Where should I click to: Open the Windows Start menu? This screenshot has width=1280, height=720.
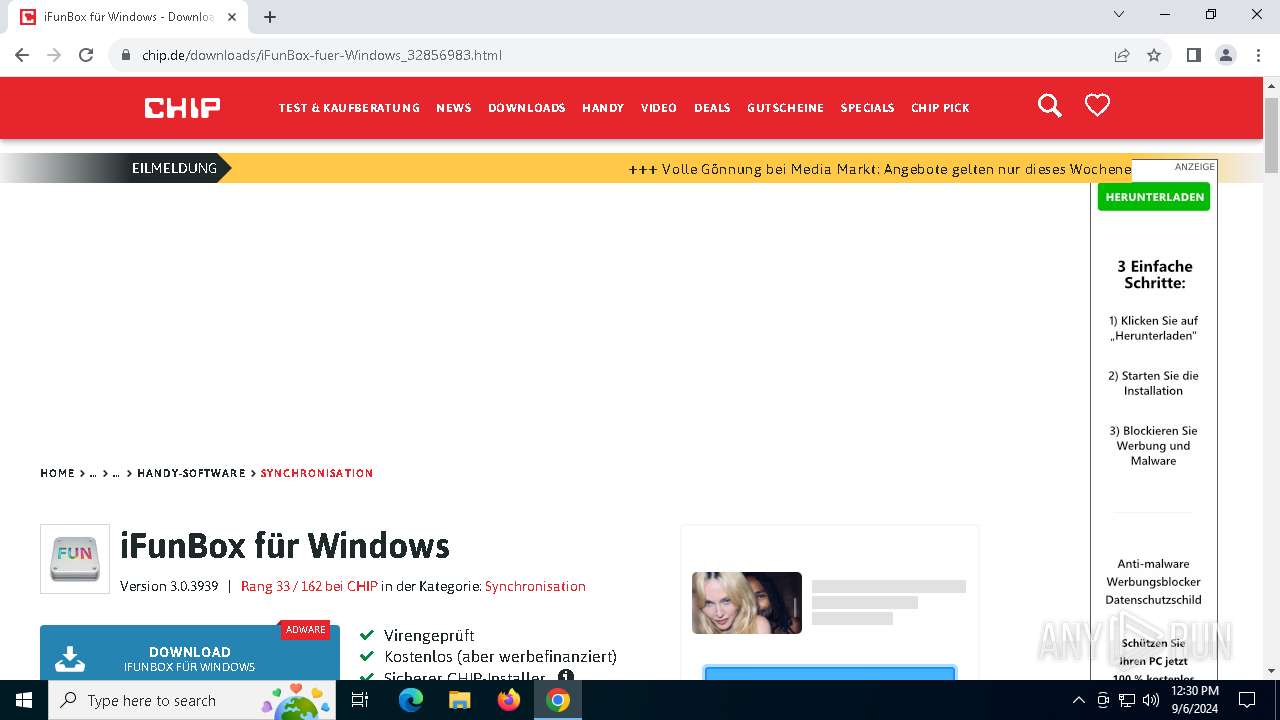click(24, 700)
